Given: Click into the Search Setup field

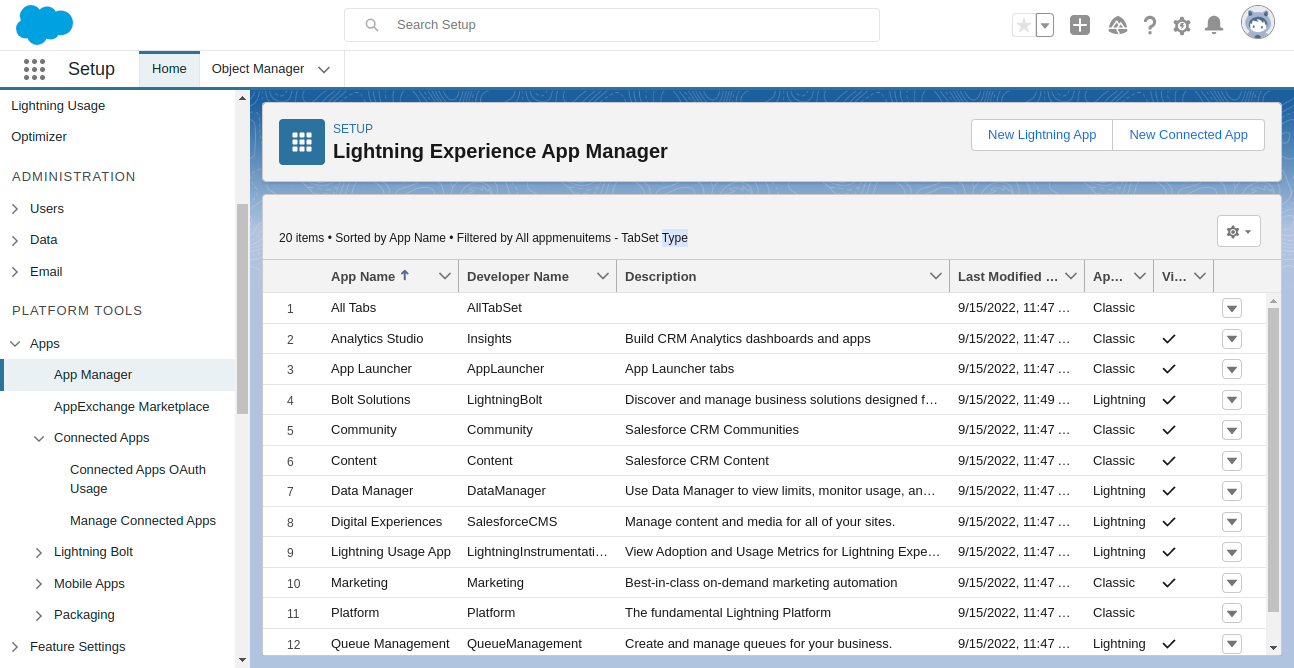Looking at the screenshot, I should (x=612, y=25).
